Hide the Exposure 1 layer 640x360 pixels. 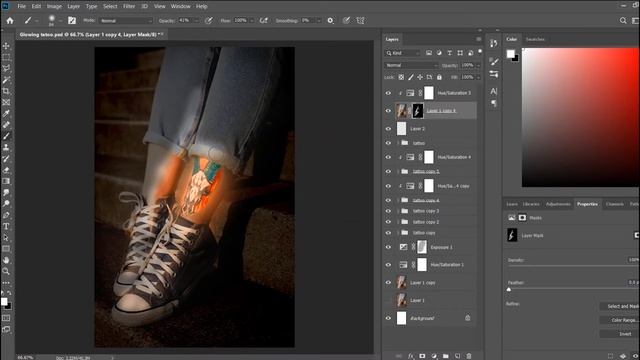tap(388, 247)
